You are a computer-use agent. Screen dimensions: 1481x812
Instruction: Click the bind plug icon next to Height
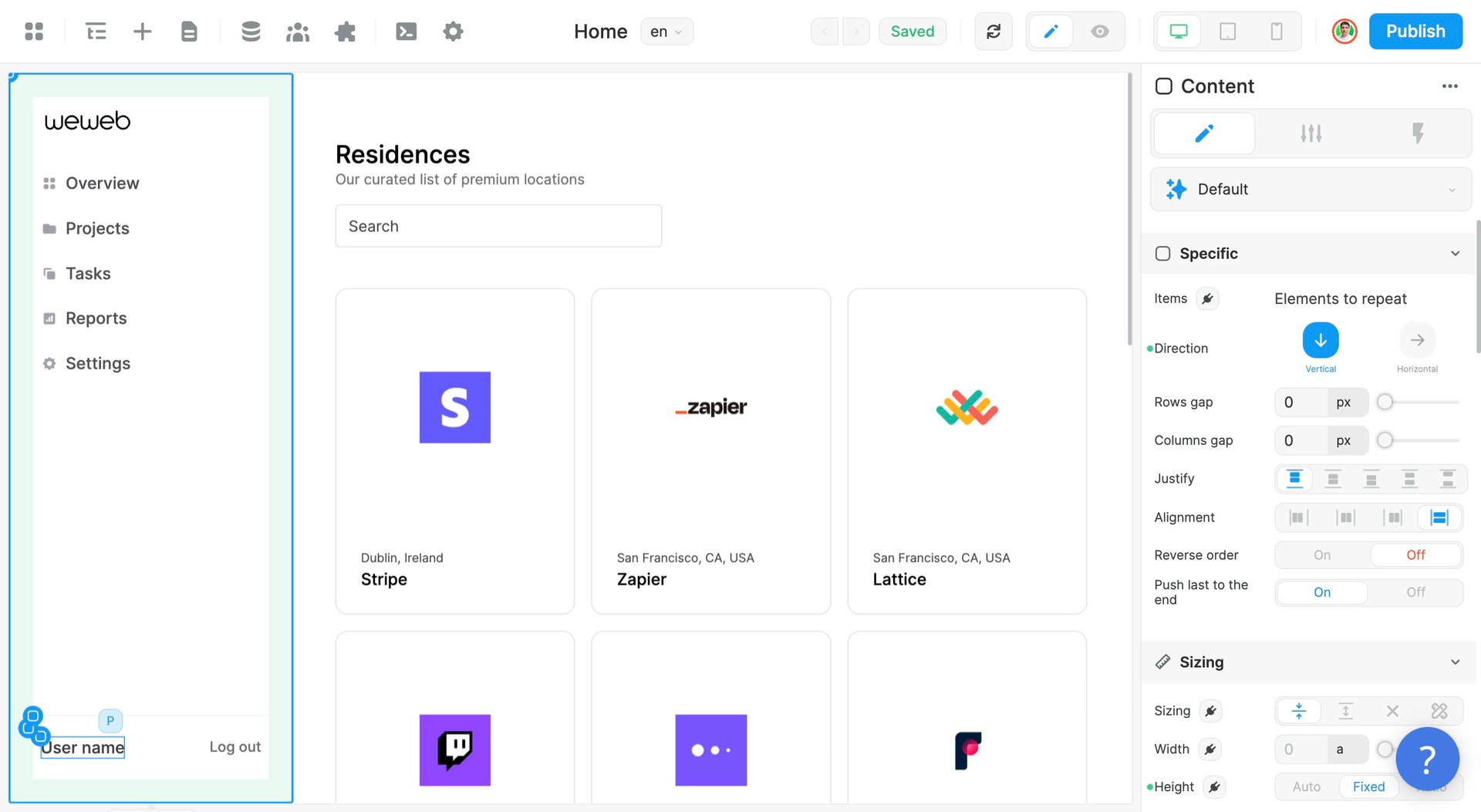[x=1214, y=787]
